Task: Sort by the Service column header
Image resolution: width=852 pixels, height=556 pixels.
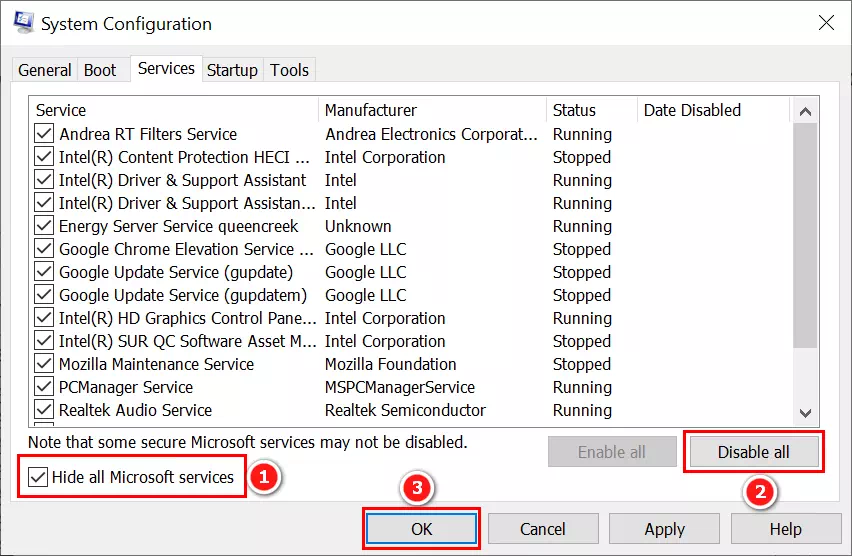Action: [x=174, y=110]
